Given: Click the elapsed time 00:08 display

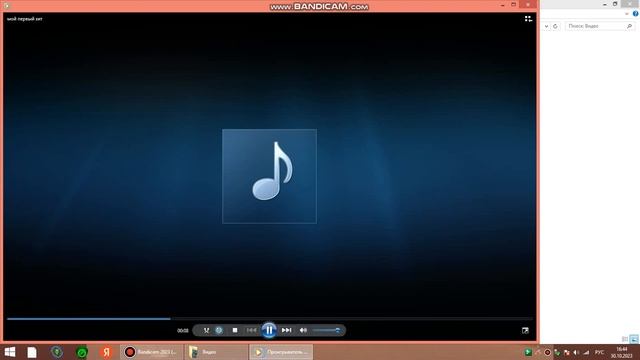Looking at the screenshot, I should (x=183, y=331).
